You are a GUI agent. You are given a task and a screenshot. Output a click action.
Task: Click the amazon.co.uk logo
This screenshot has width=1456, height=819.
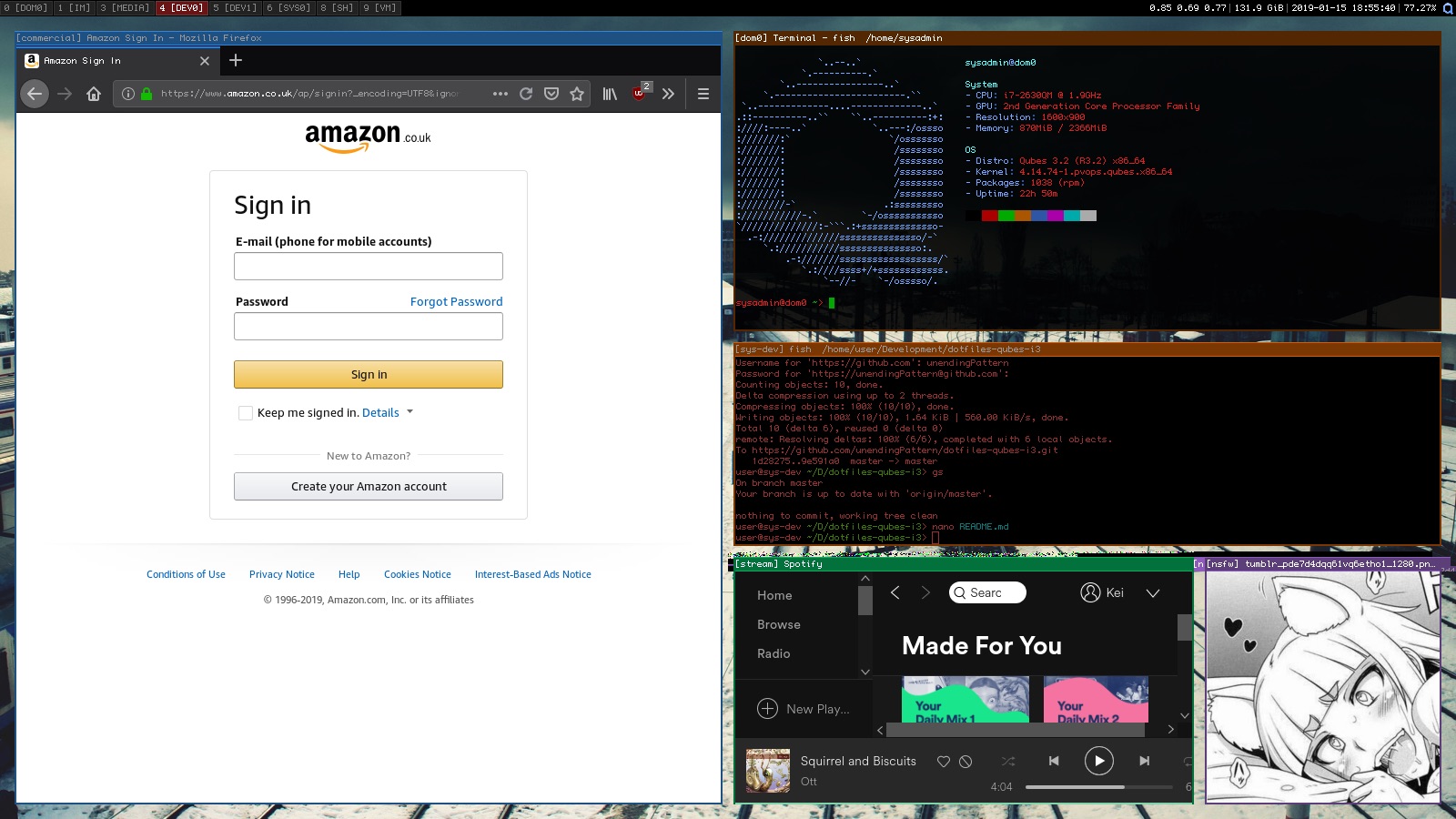coord(369,138)
